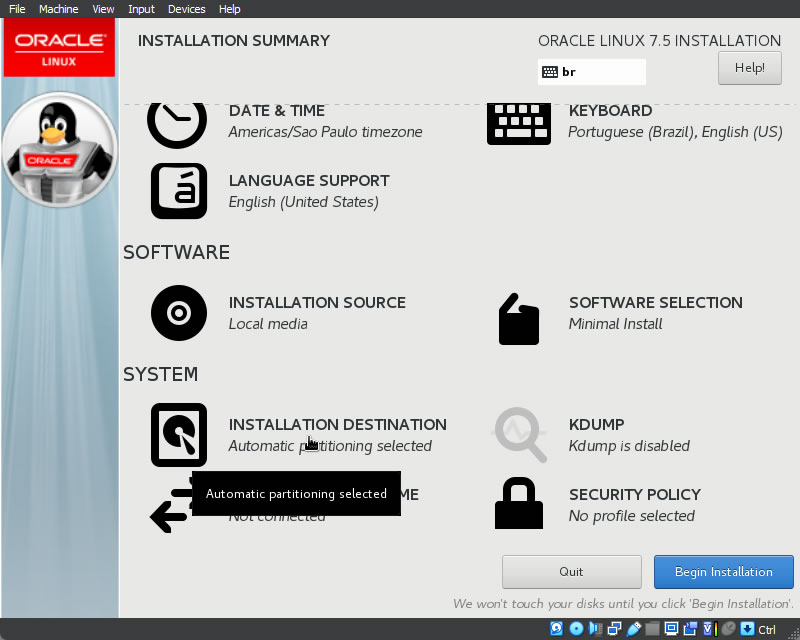Click the USB devices status bar icon
The height and width of the screenshot is (640, 800).
[x=633, y=628]
